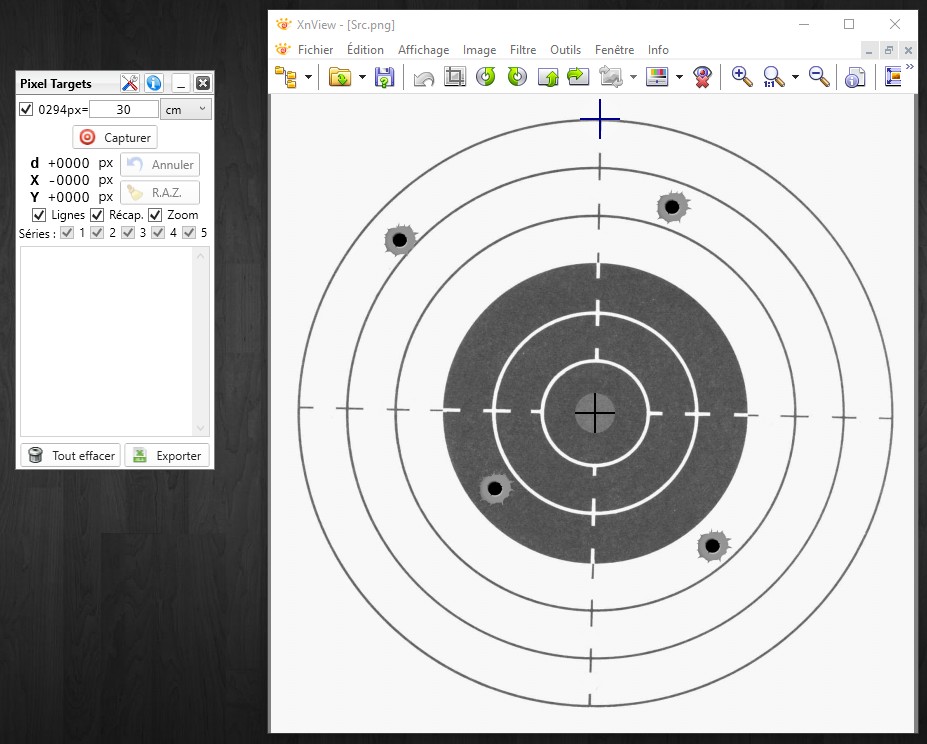Open the cm unit dropdown
Viewport: 927px width, 744px height.
pos(186,109)
